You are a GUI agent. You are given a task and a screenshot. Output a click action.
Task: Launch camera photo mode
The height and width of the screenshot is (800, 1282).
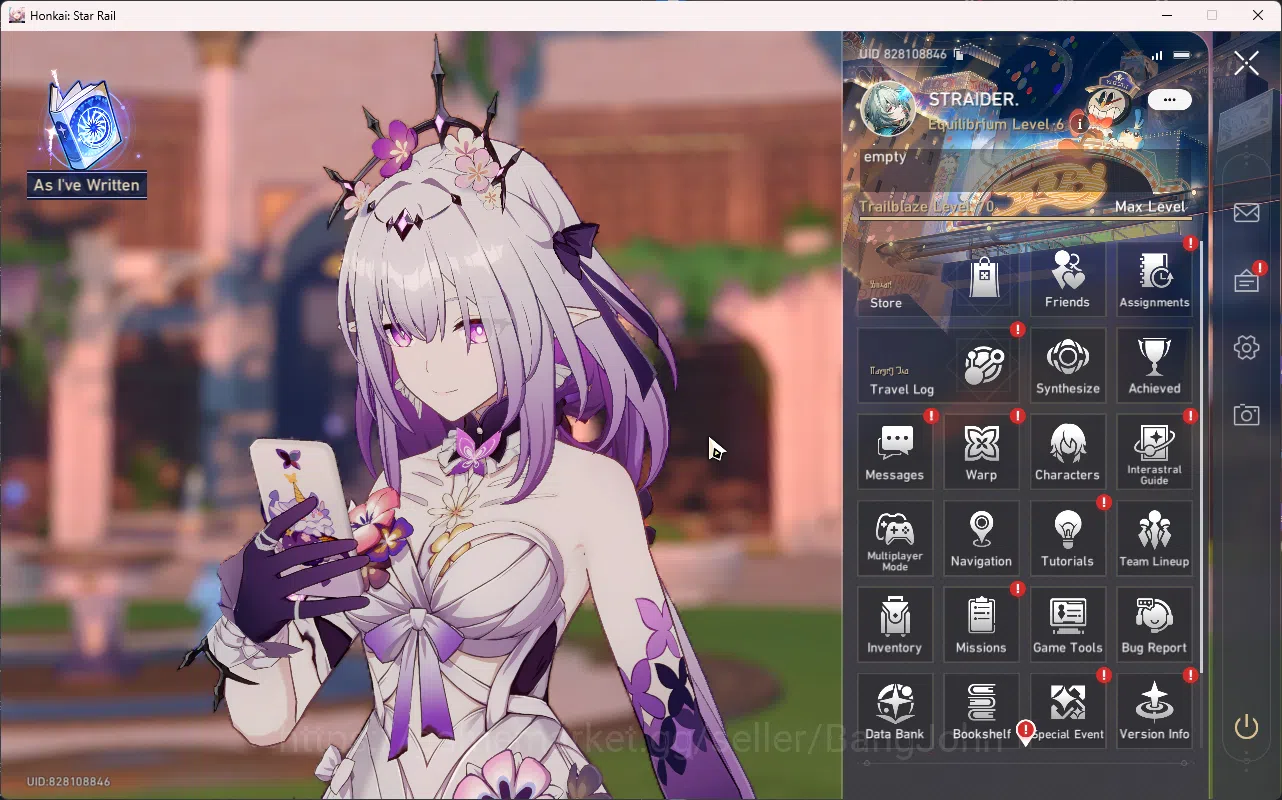point(1246,415)
